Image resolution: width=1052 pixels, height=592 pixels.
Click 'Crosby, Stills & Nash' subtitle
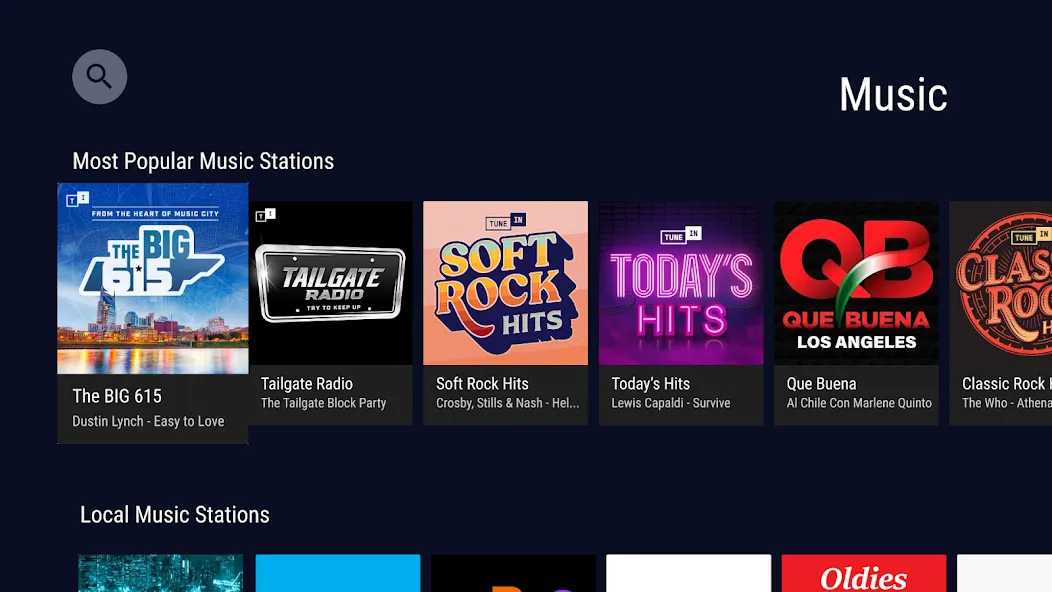(x=508, y=403)
